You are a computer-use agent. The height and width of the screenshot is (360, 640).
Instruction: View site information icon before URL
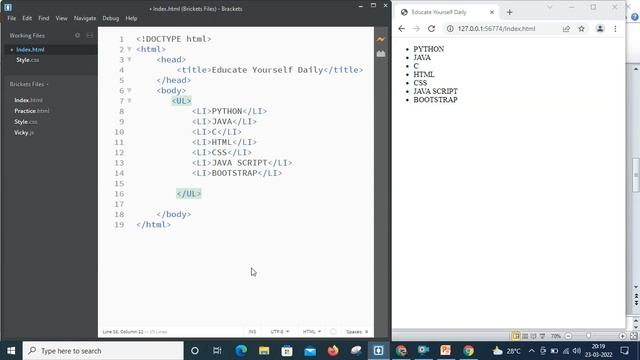point(450,29)
